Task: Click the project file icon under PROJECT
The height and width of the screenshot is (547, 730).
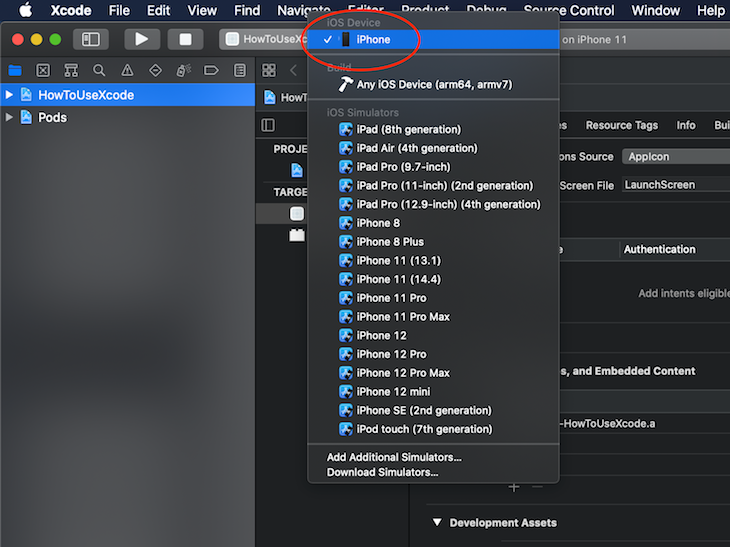Action: tap(297, 170)
